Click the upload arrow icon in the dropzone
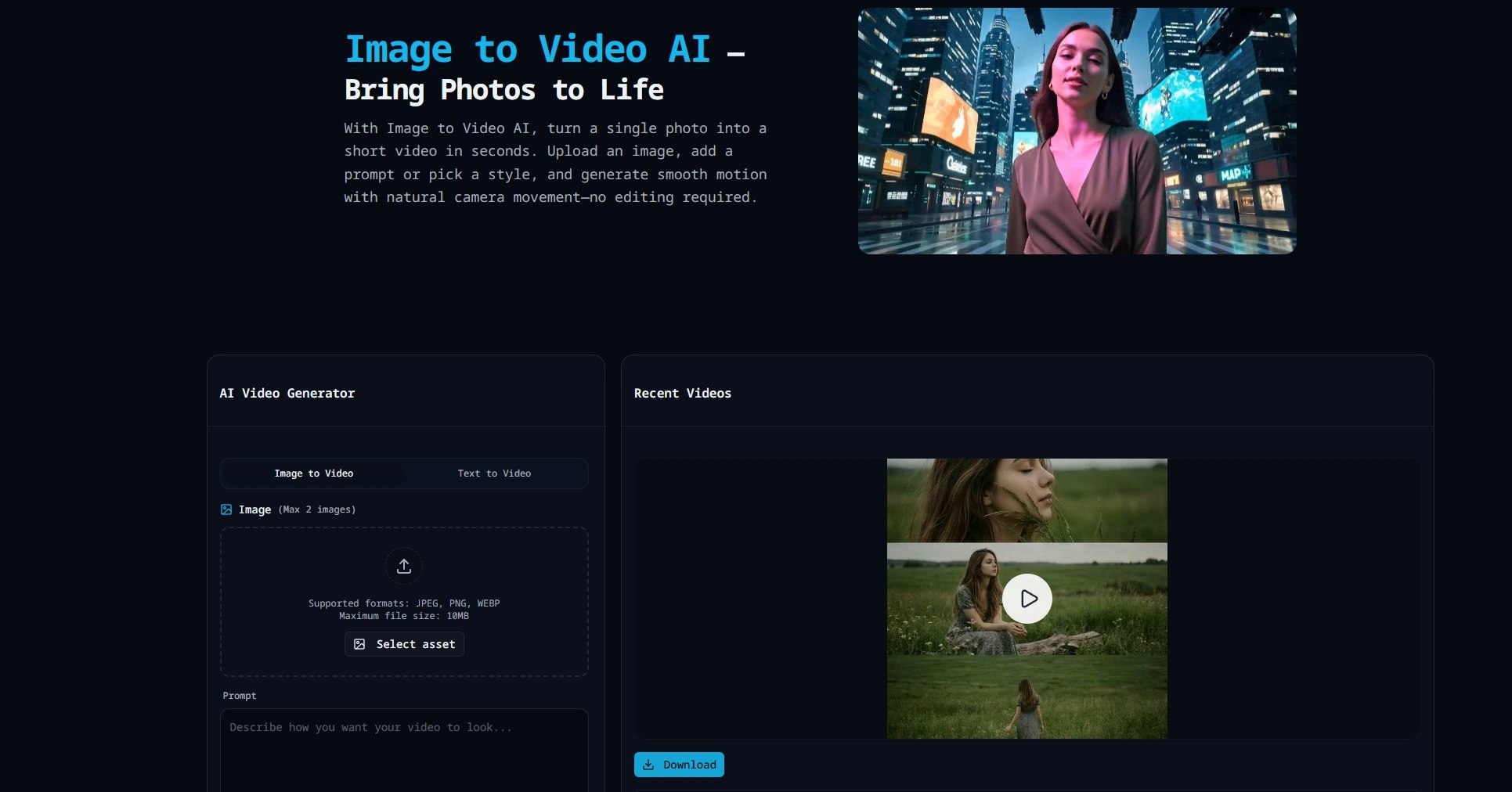This screenshot has height=792, width=1512. click(x=404, y=566)
